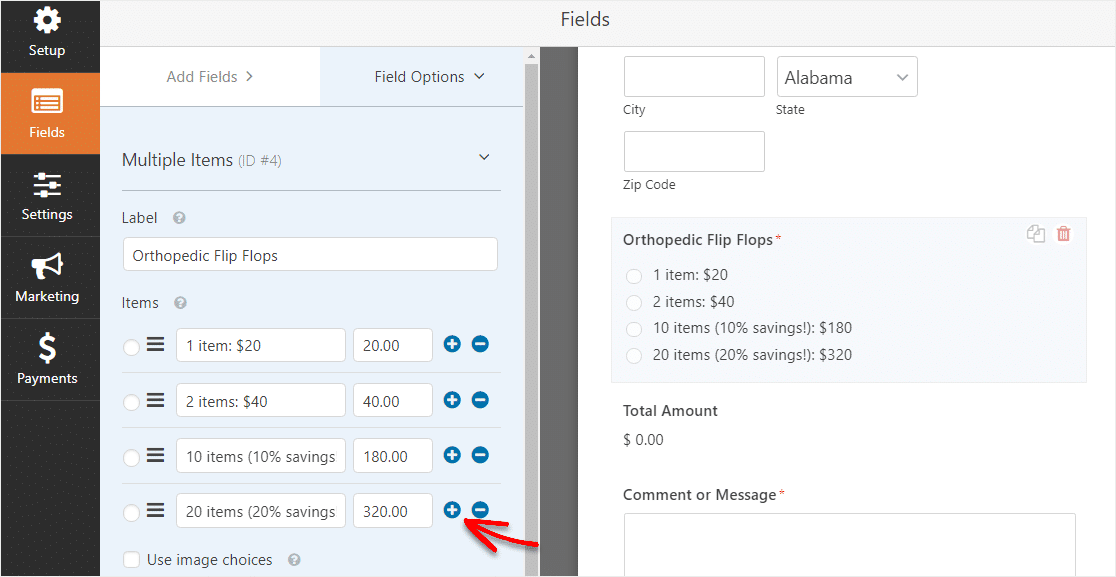Viewport: 1116px width, 577px height.
Task: Edit price field 40.00
Action: click(x=393, y=401)
